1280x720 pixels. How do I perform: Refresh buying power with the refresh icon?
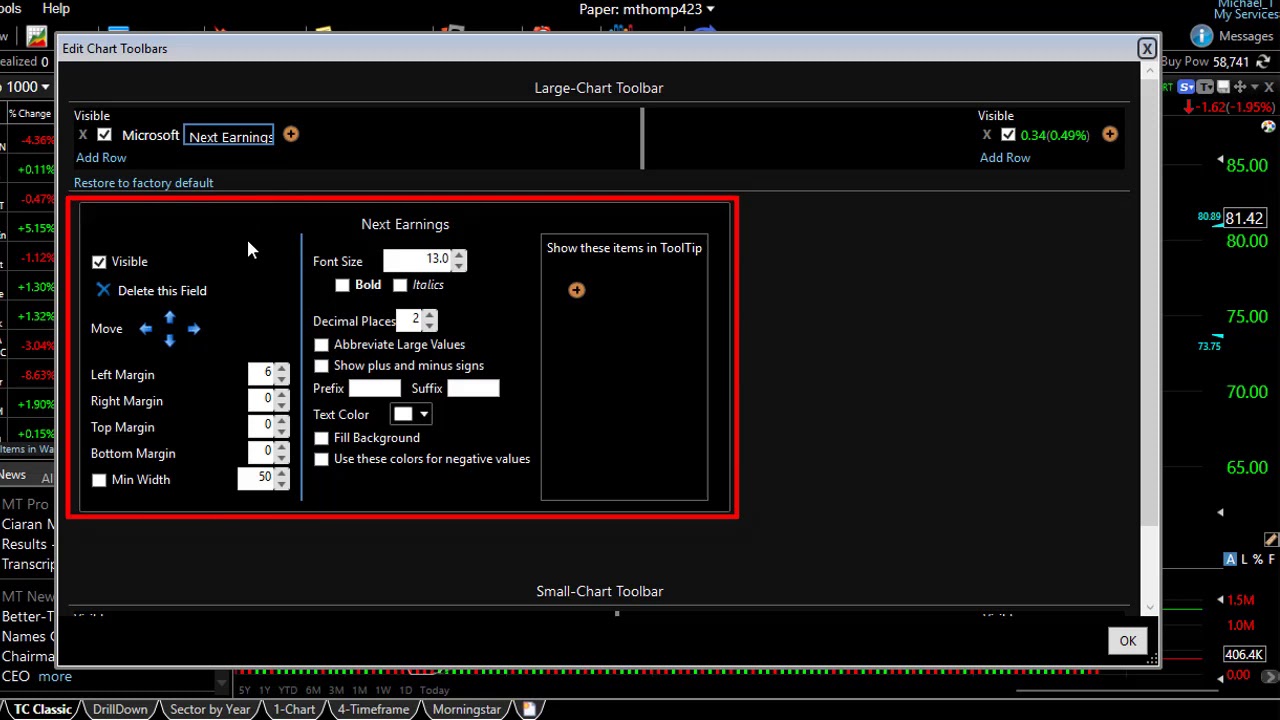pos(1264,62)
